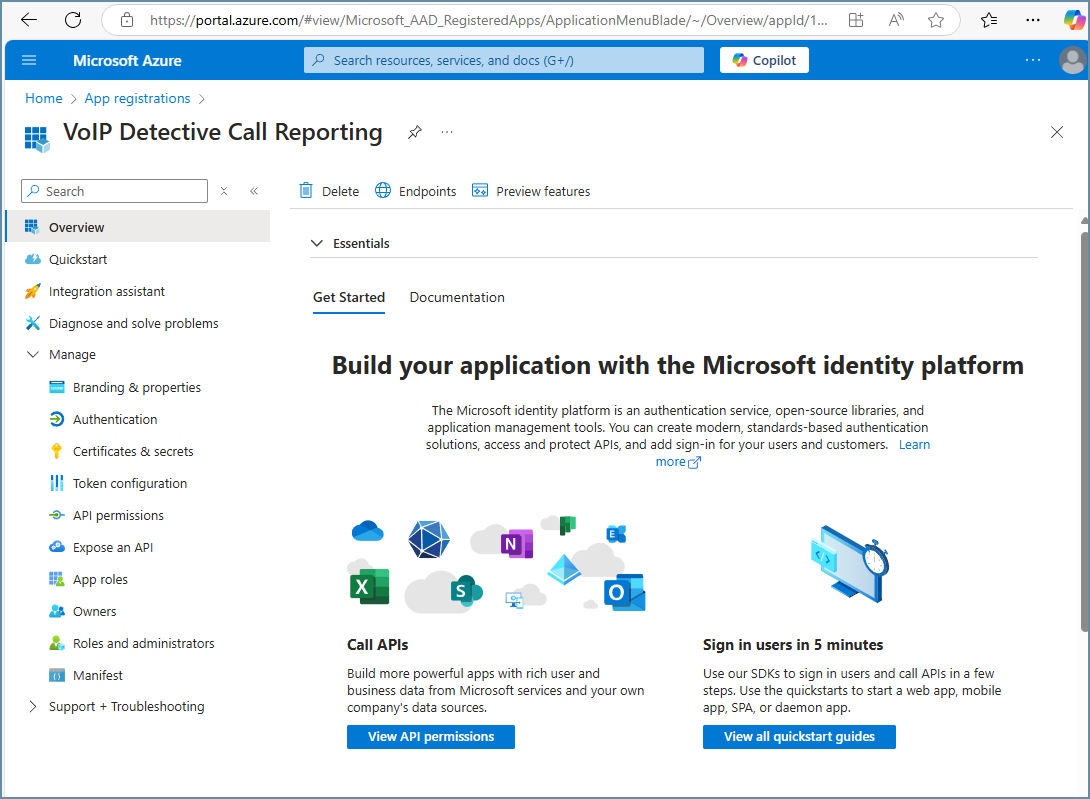Click the View all quickstart guides button
The image size is (1090, 799).
pos(799,737)
